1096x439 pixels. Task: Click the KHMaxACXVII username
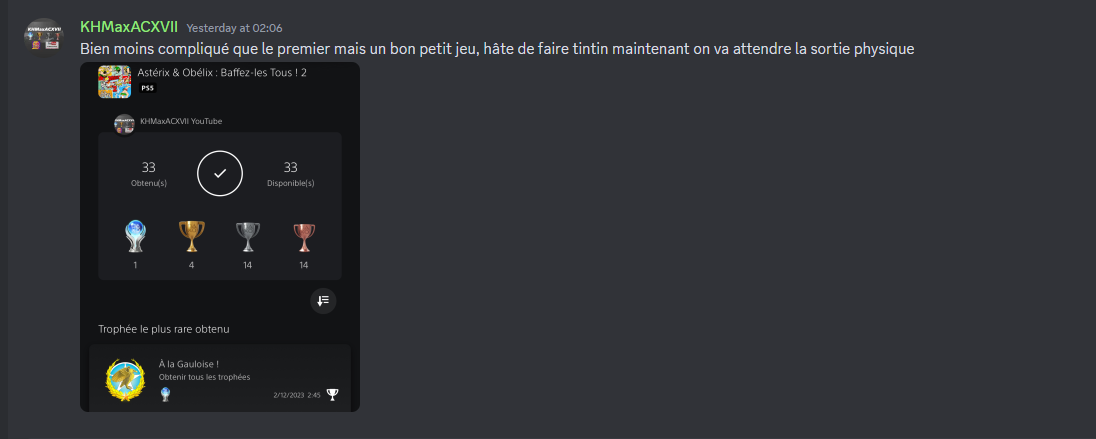(129, 27)
